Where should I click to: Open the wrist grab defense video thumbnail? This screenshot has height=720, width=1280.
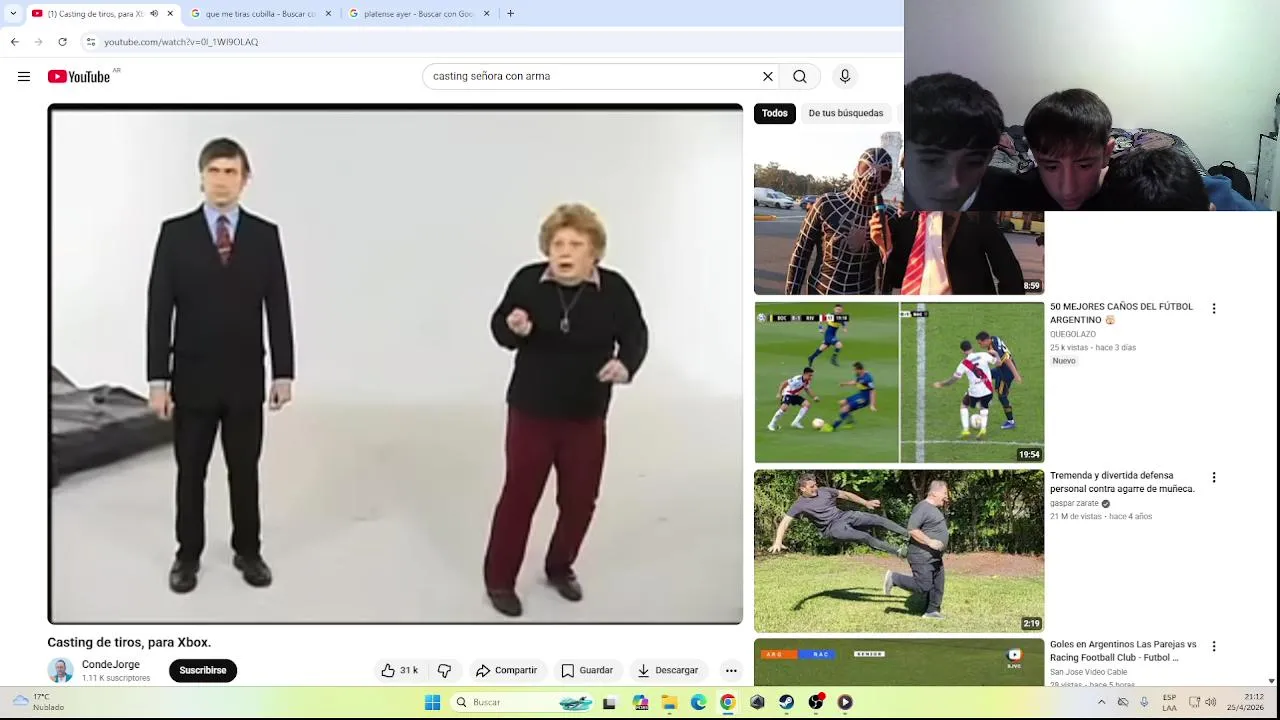[899, 551]
